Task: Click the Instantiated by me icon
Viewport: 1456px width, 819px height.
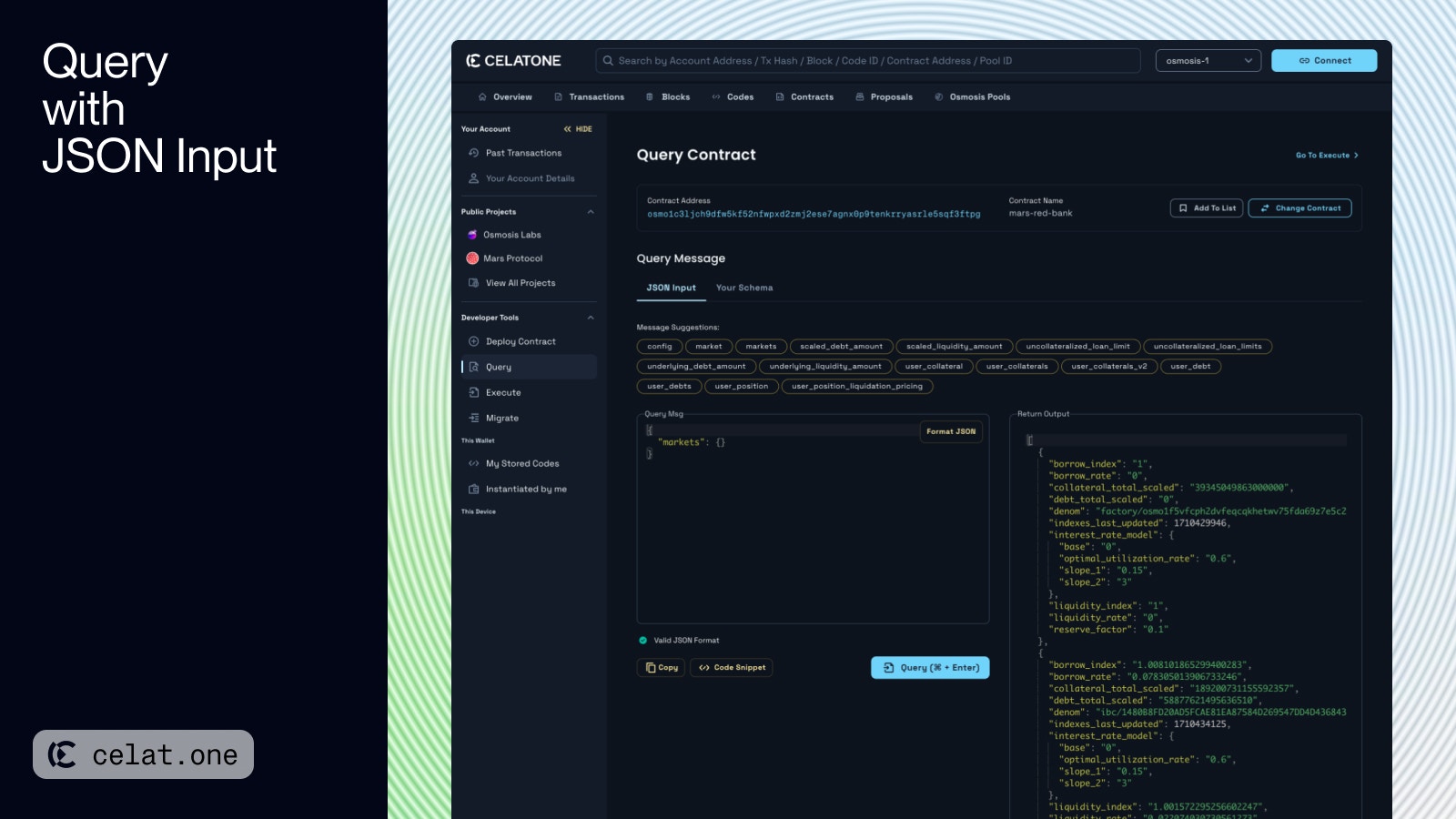Action: pos(473,489)
